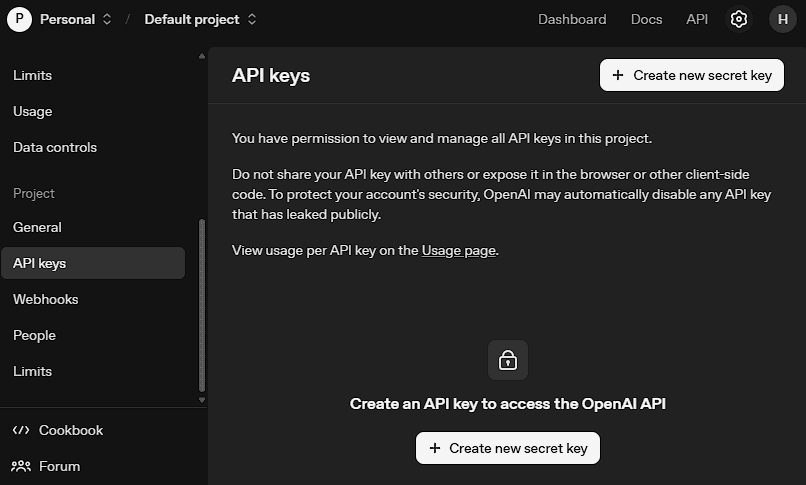806x485 pixels.
Task: Select Webhooks in the sidebar
Action: tap(46, 299)
